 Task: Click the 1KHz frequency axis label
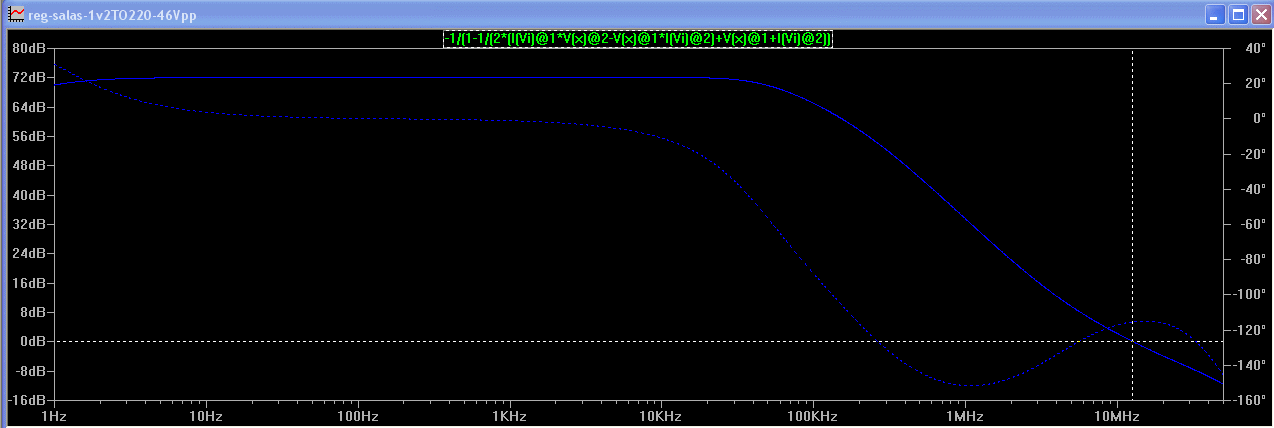[509, 415]
